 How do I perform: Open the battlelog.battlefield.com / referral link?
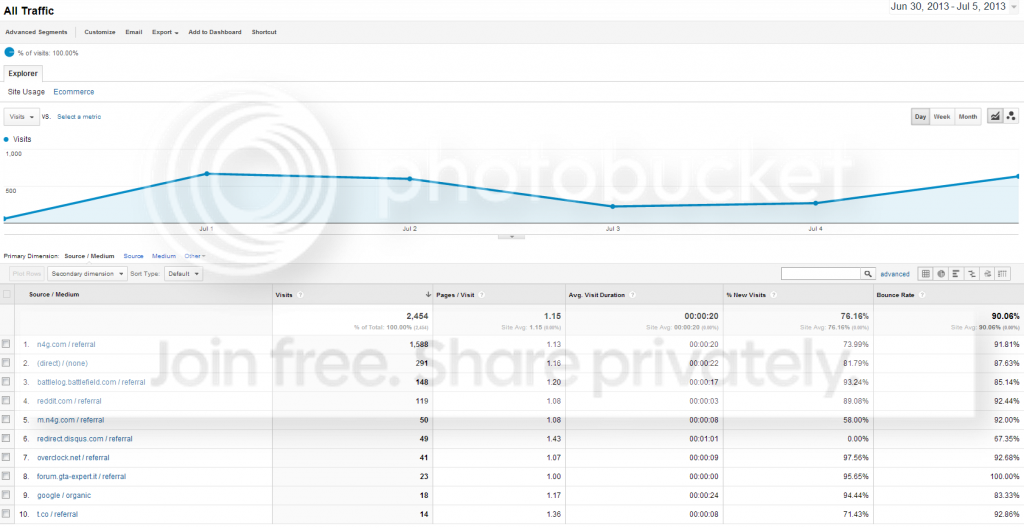pos(91,382)
